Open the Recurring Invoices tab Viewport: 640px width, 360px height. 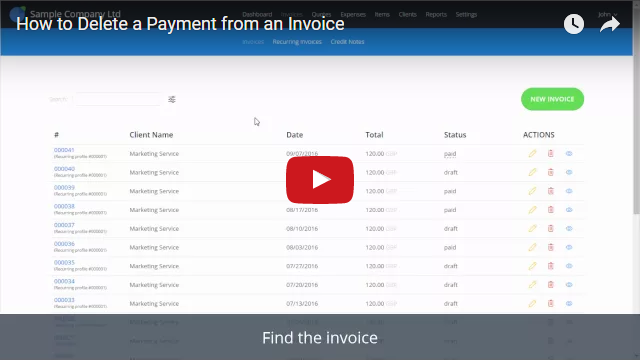pos(297,42)
